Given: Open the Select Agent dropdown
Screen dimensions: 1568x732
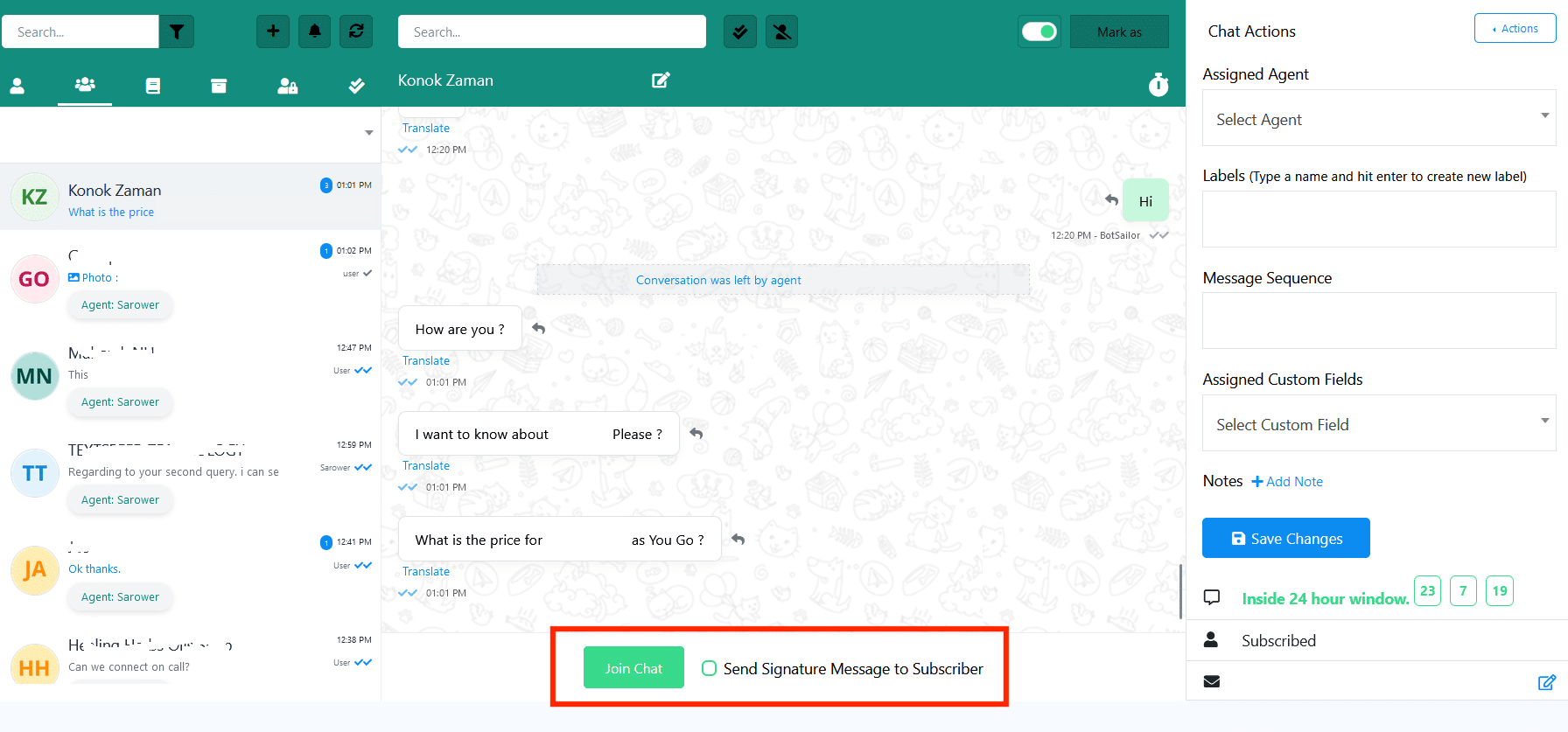Looking at the screenshot, I should [x=1378, y=119].
